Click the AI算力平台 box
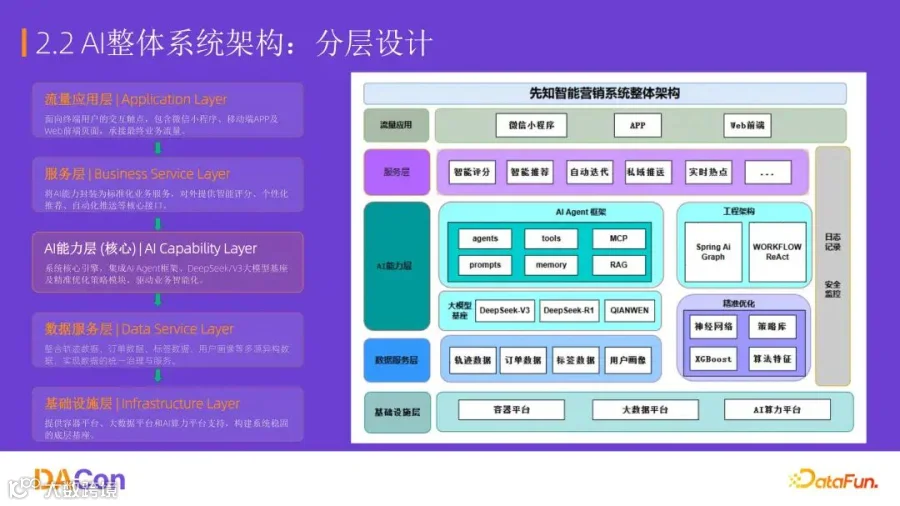Image resolution: width=900 pixels, height=506 pixels. point(777,410)
